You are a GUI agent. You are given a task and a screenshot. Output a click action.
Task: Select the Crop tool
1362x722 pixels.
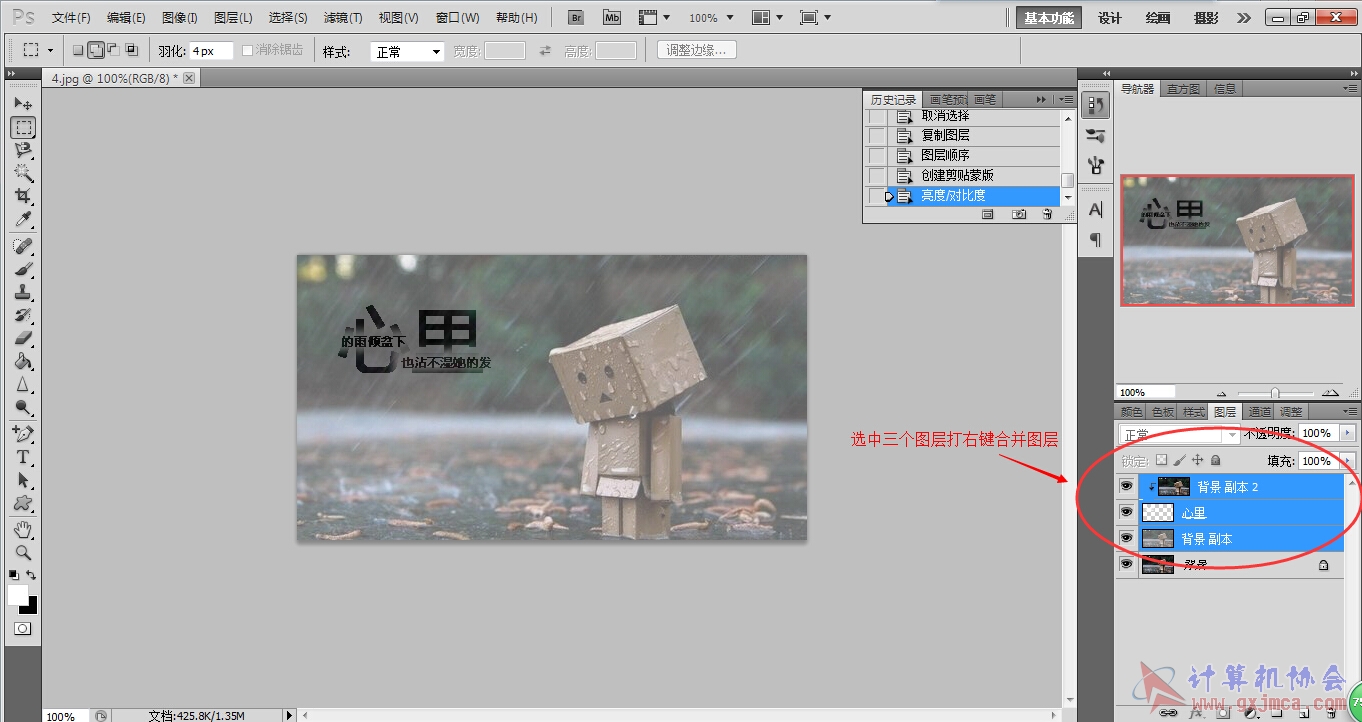(x=23, y=196)
